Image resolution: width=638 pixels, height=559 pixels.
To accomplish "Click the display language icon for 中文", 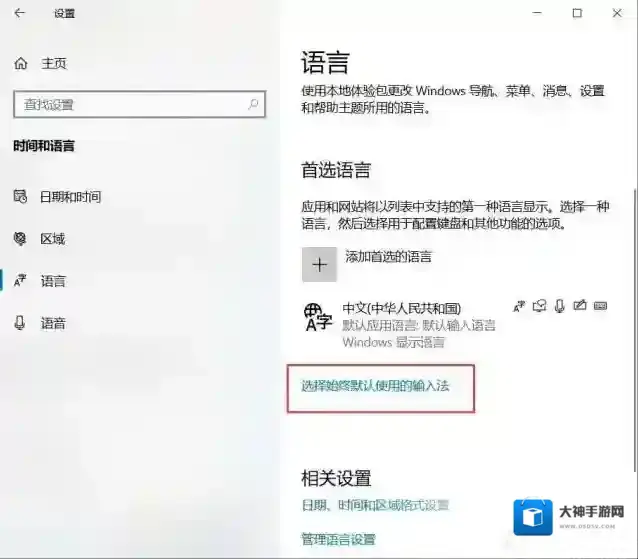I will point(519,306).
